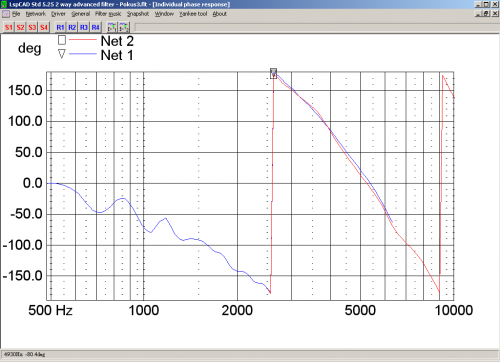Open the Network menu
The width and height of the screenshot is (500, 362).
pyautogui.click(x=36, y=14)
